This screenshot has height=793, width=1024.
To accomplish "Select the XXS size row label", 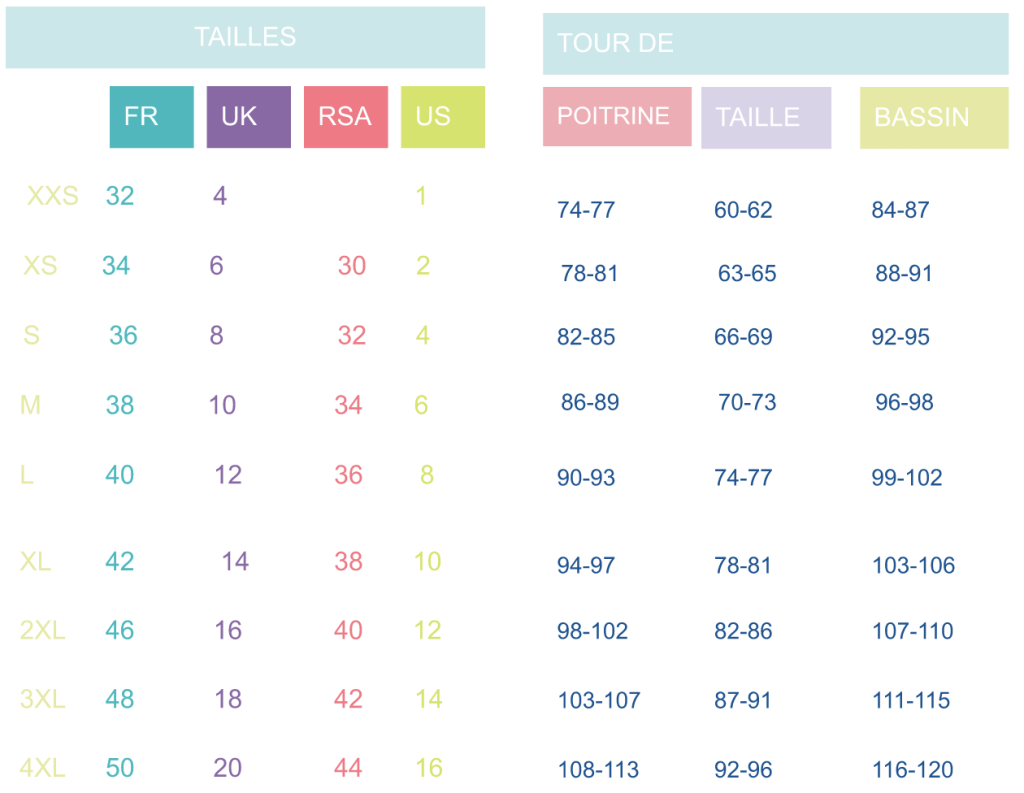I will click(52, 196).
